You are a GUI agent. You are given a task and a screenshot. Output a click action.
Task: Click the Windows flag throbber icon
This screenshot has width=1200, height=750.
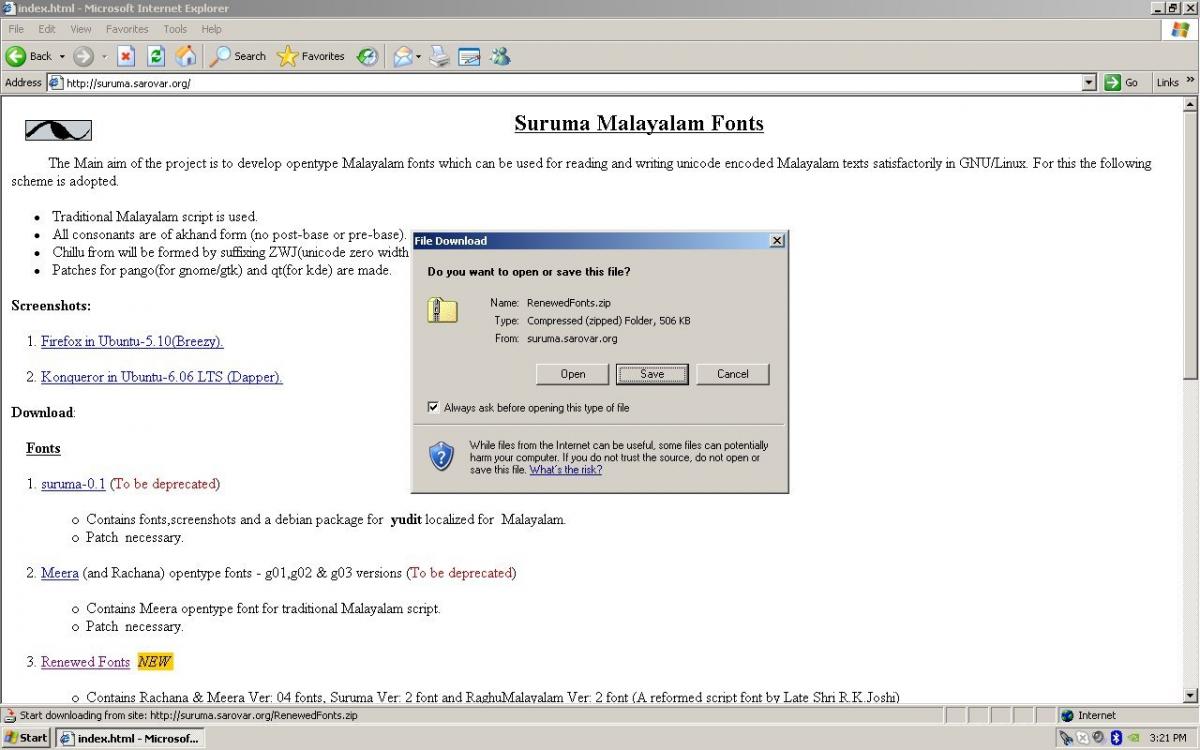click(x=1180, y=29)
